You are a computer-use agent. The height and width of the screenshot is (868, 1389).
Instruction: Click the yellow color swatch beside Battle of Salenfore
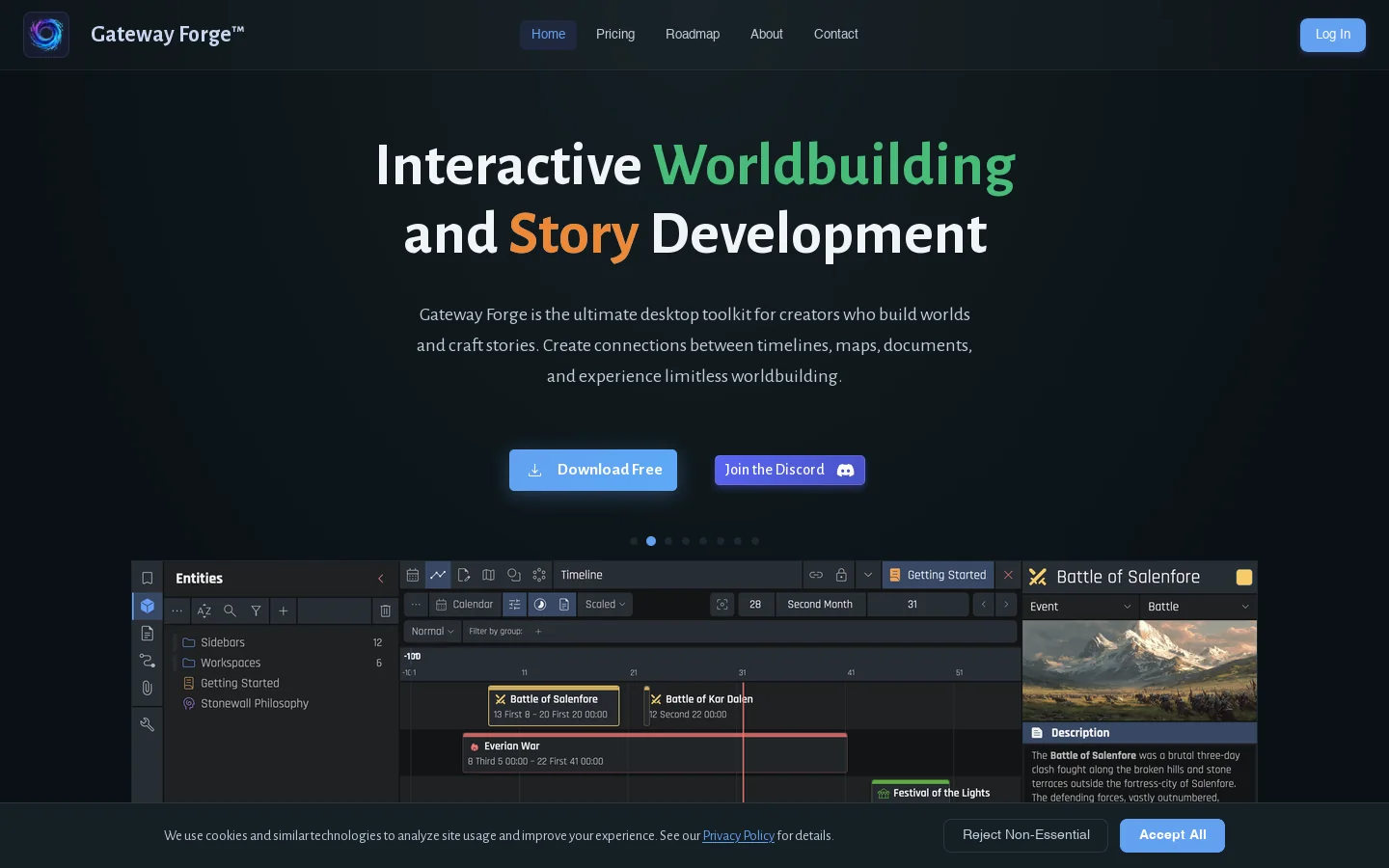pos(1244,578)
